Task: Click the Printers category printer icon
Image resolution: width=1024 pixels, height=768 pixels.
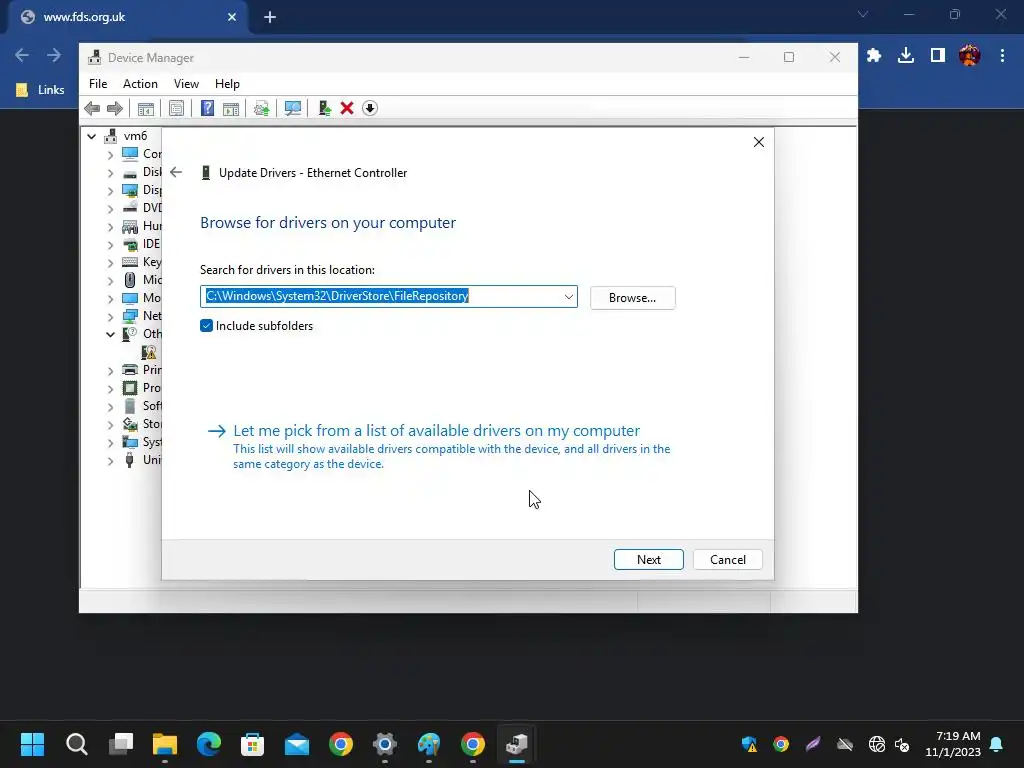Action: tap(130, 370)
